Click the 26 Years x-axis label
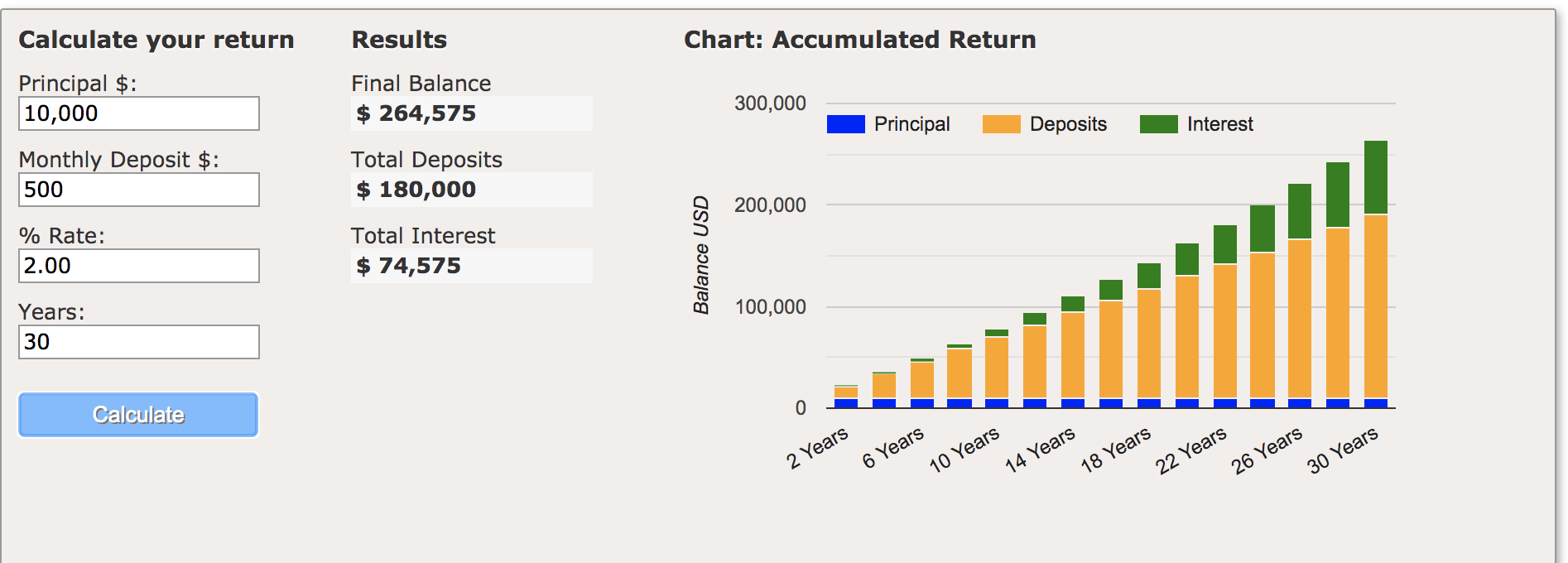This screenshot has height=563, width=1568. pyautogui.click(x=1267, y=450)
